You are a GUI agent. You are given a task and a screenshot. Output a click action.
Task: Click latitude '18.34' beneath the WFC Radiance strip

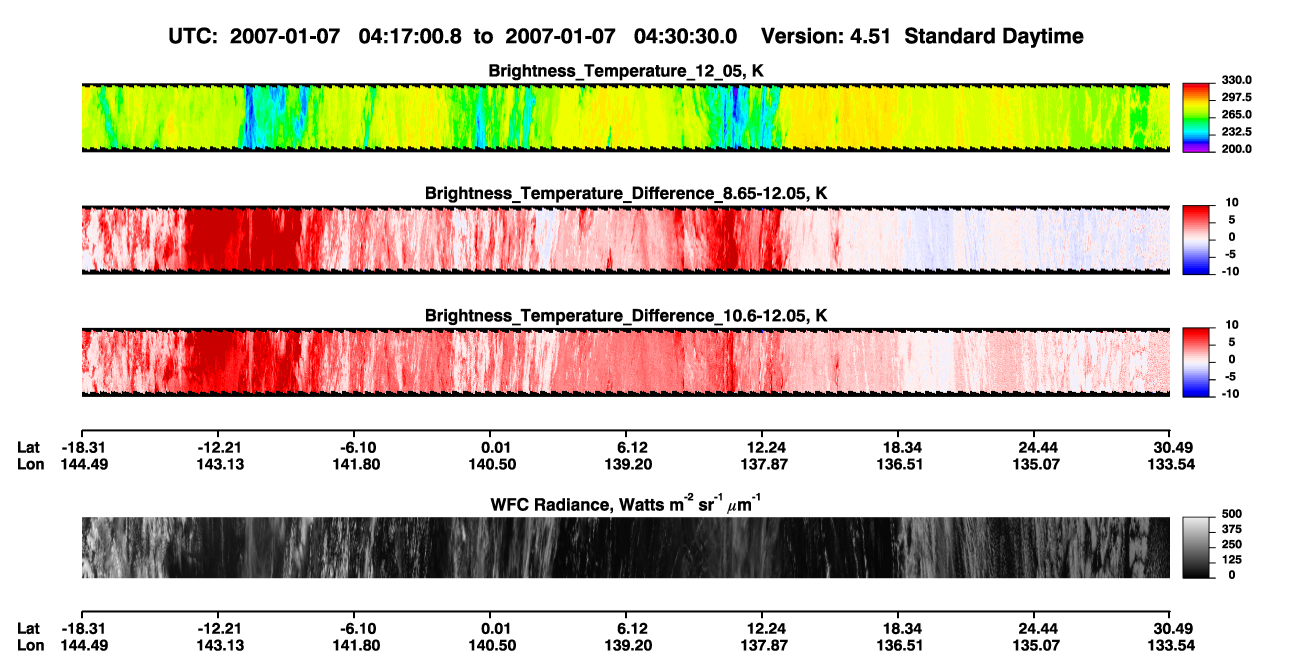pos(899,628)
